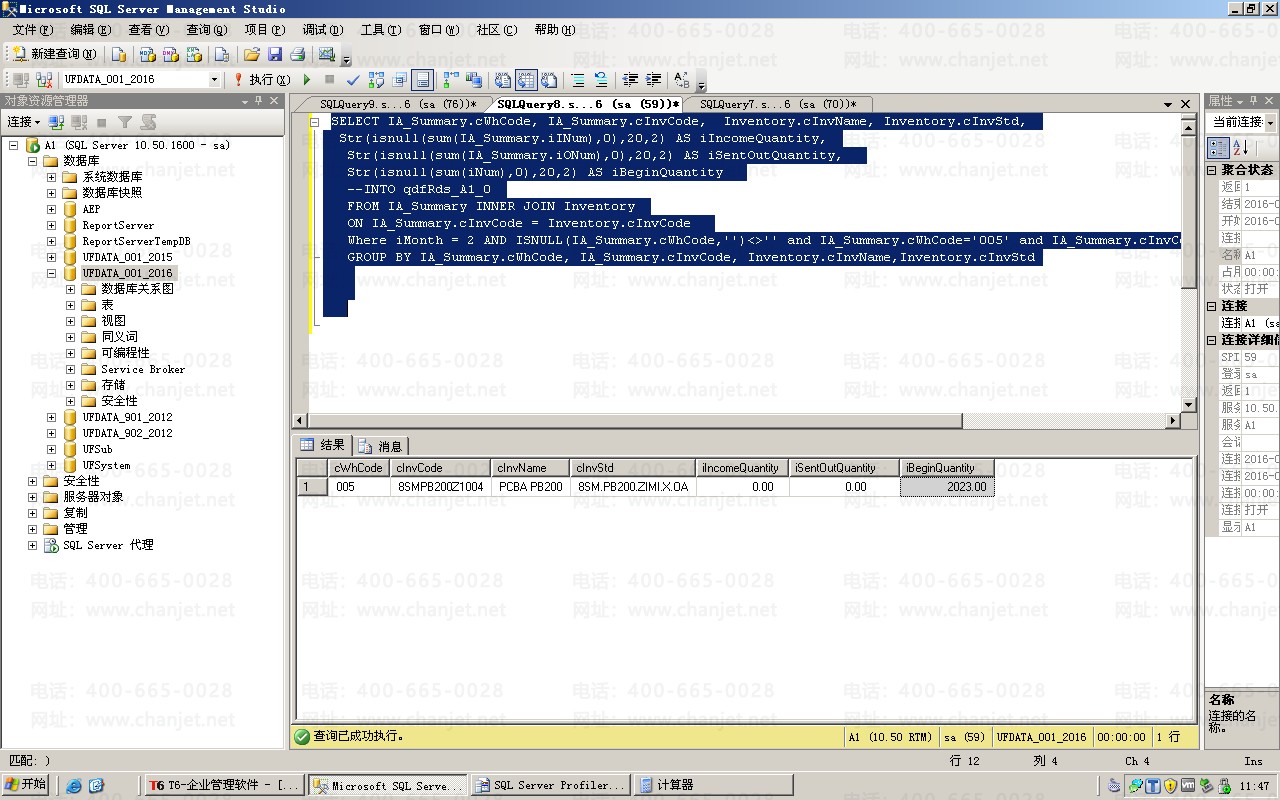
Task: Click the 执行 (Execute) query button
Action: pos(261,79)
